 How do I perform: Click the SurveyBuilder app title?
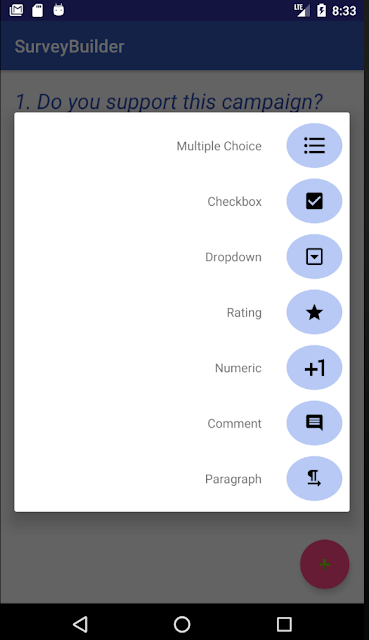pos(69,47)
